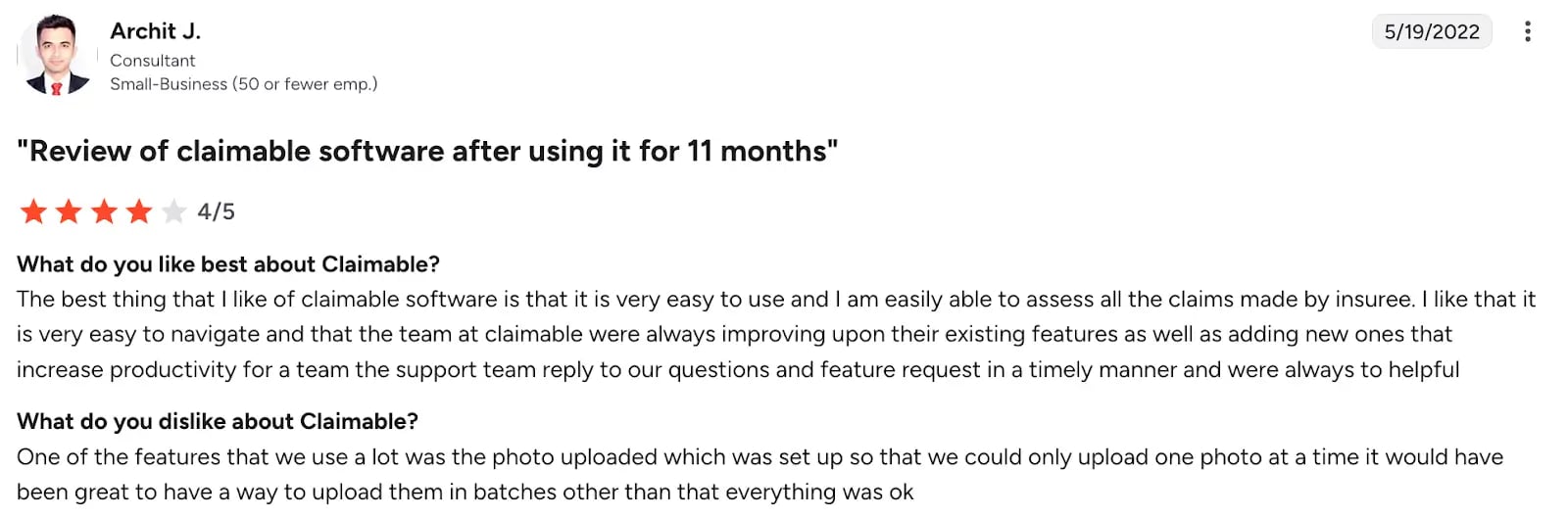Image resolution: width=1568 pixels, height=518 pixels.
Task: Click the third rating star
Action: [x=104, y=212]
